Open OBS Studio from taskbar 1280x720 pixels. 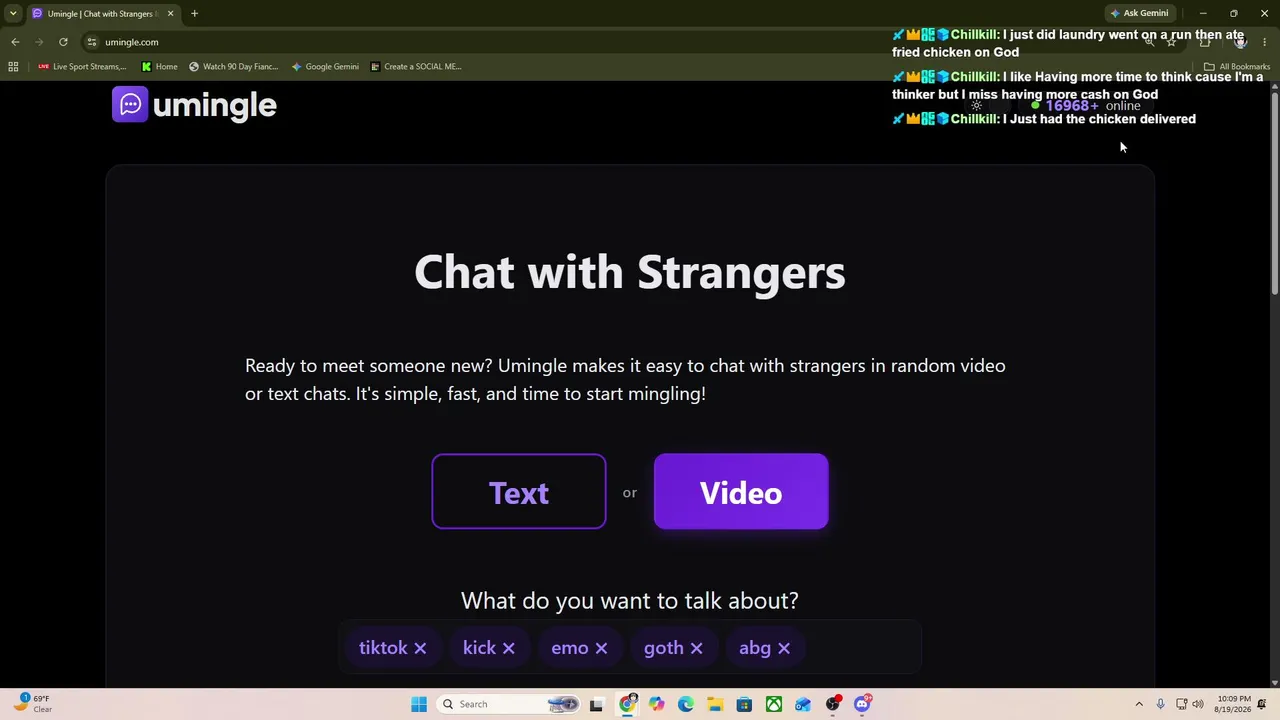pyautogui.click(x=833, y=704)
